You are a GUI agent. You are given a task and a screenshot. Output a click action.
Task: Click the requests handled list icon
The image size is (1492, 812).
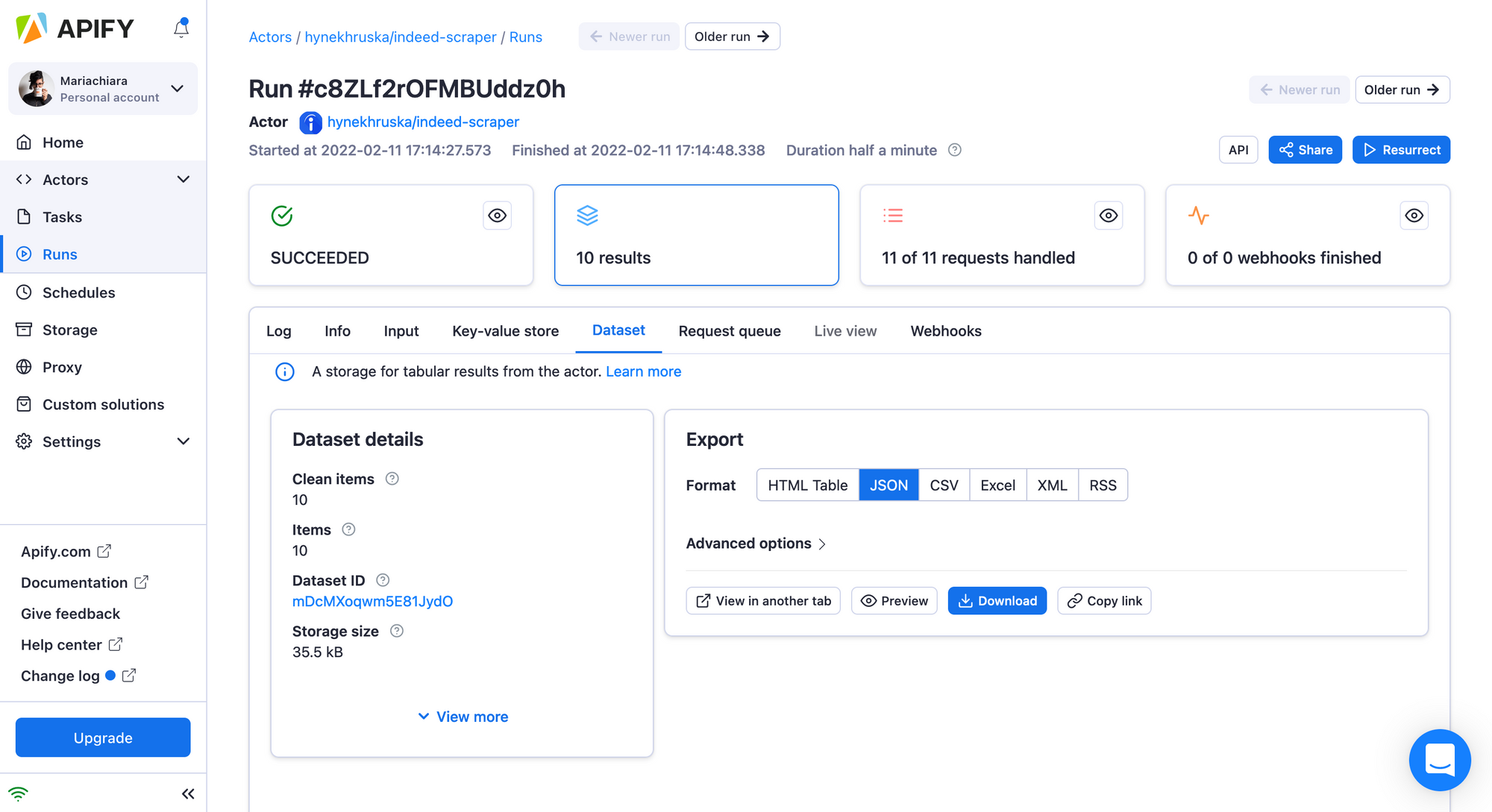tap(892, 214)
